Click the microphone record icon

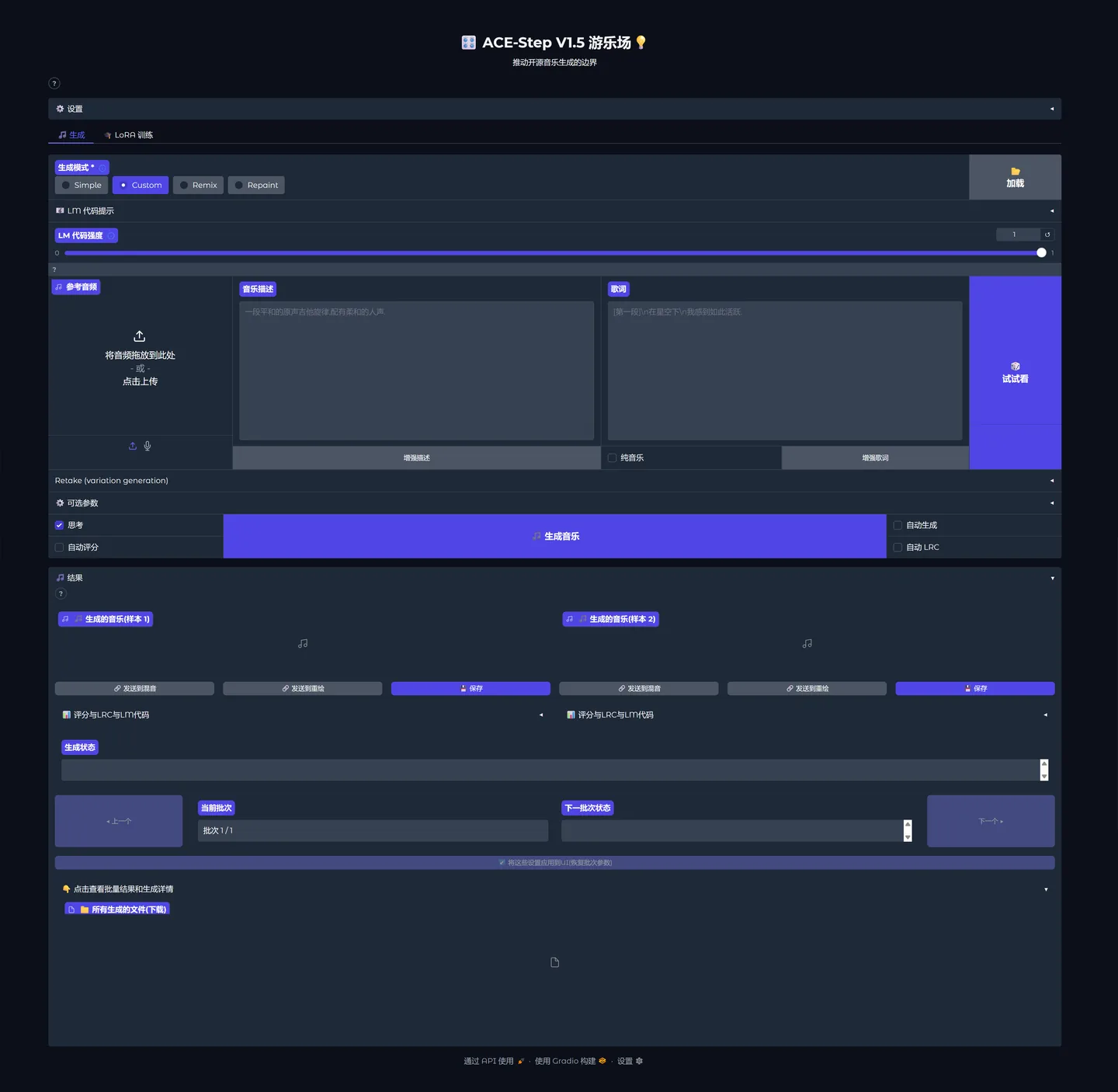point(148,446)
